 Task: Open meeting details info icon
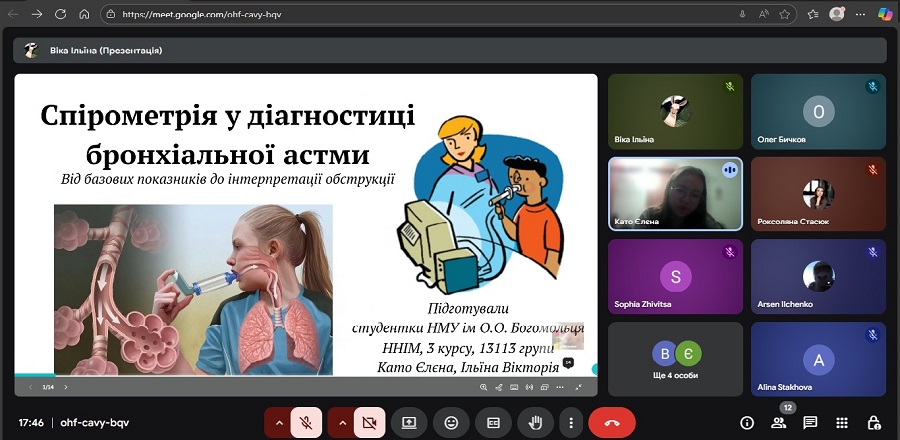point(747,423)
